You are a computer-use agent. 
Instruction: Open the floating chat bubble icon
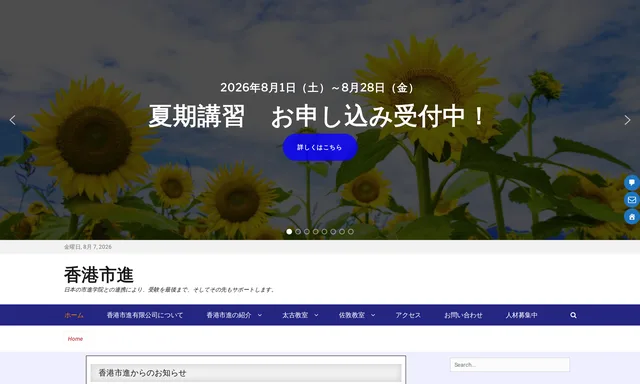click(632, 182)
